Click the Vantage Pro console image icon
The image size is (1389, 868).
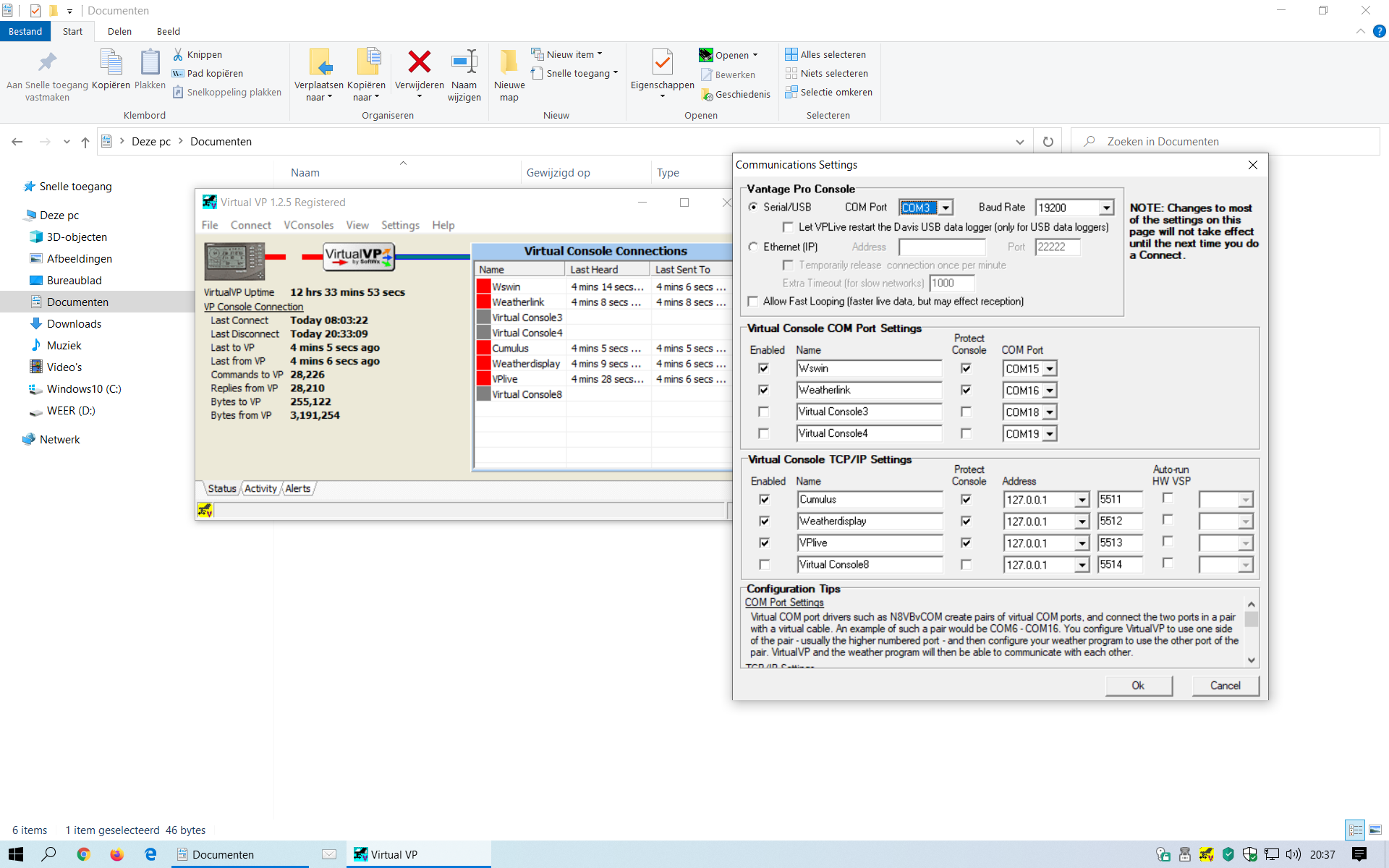click(234, 261)
